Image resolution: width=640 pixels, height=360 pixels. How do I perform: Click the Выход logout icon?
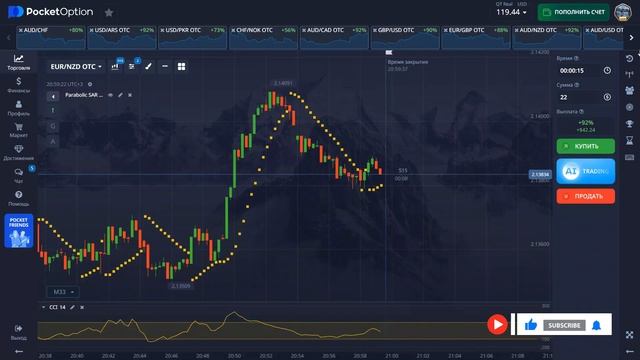[18, 329]
